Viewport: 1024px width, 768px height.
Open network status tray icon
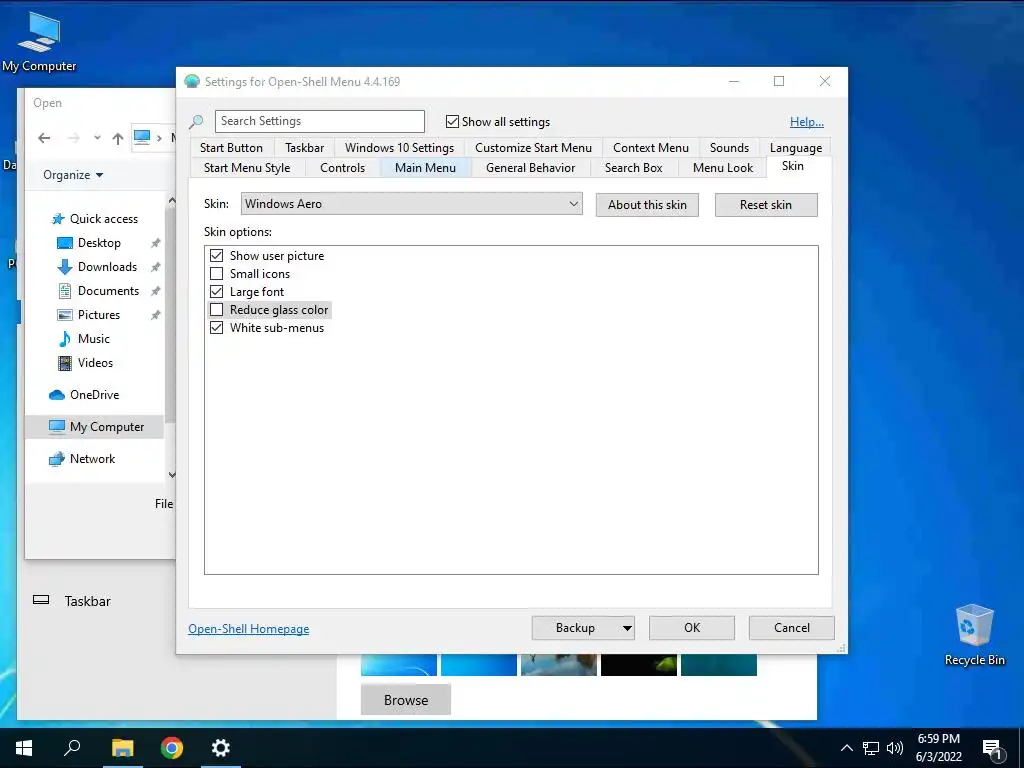click(871, 748)
